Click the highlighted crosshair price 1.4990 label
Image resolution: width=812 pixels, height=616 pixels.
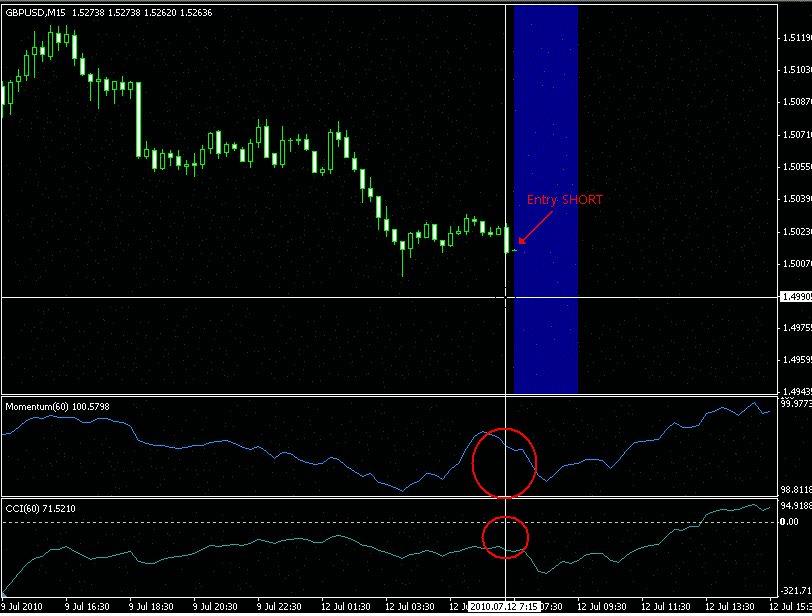tap(795, 297)
